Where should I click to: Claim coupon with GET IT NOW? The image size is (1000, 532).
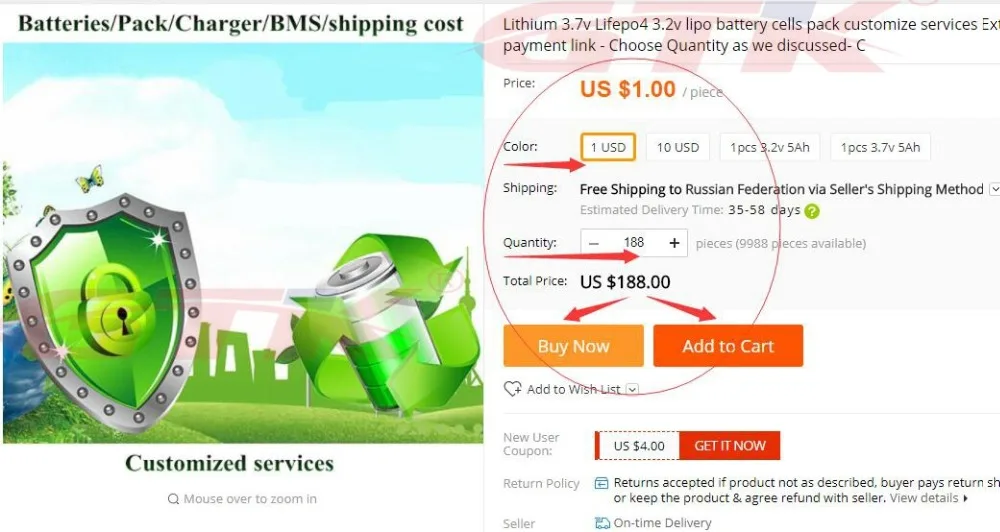pyautogui.click(x=730, y=445)
